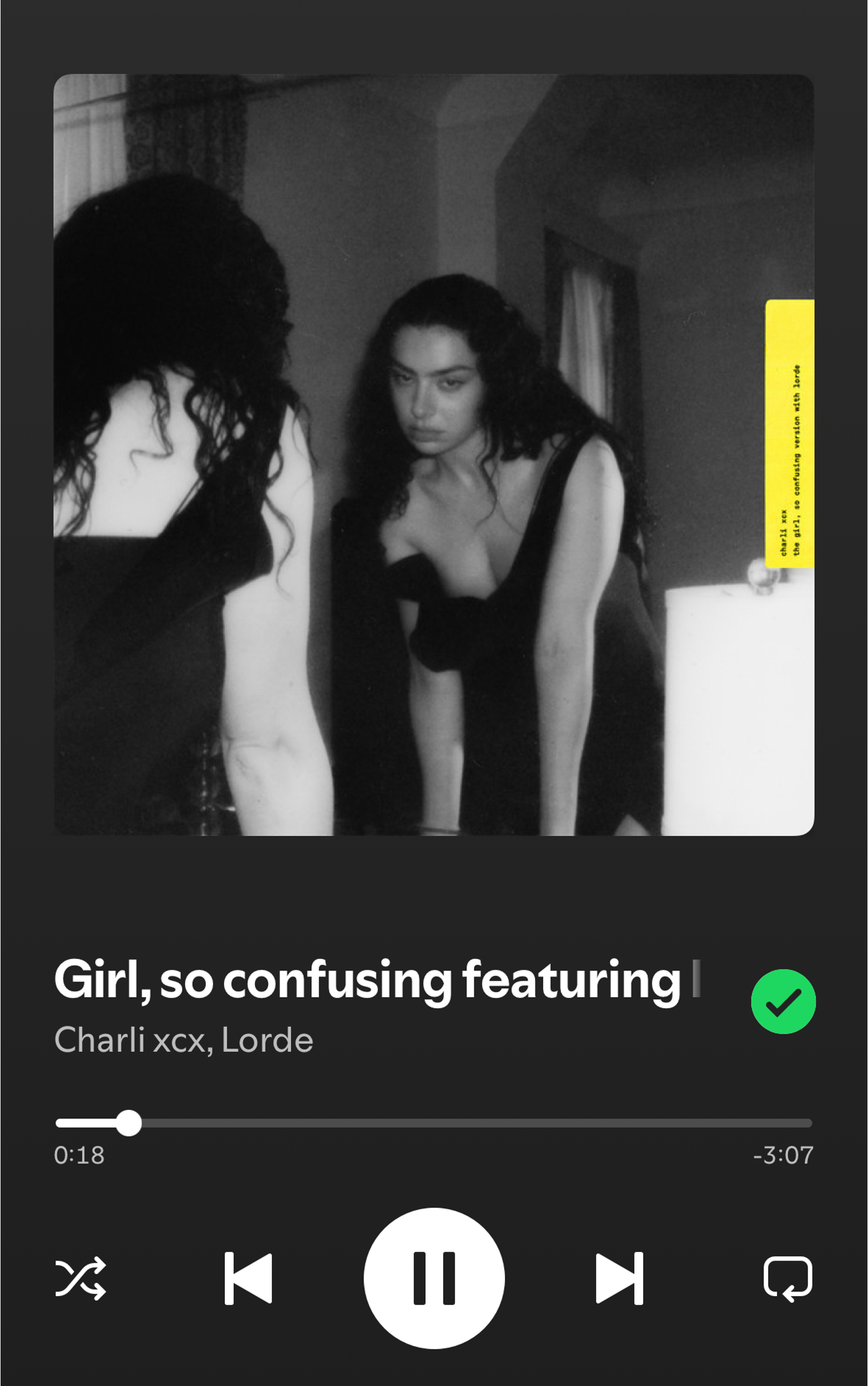Toggle the repeat loop icon

pyautogui.click(x=788, y=1279)
